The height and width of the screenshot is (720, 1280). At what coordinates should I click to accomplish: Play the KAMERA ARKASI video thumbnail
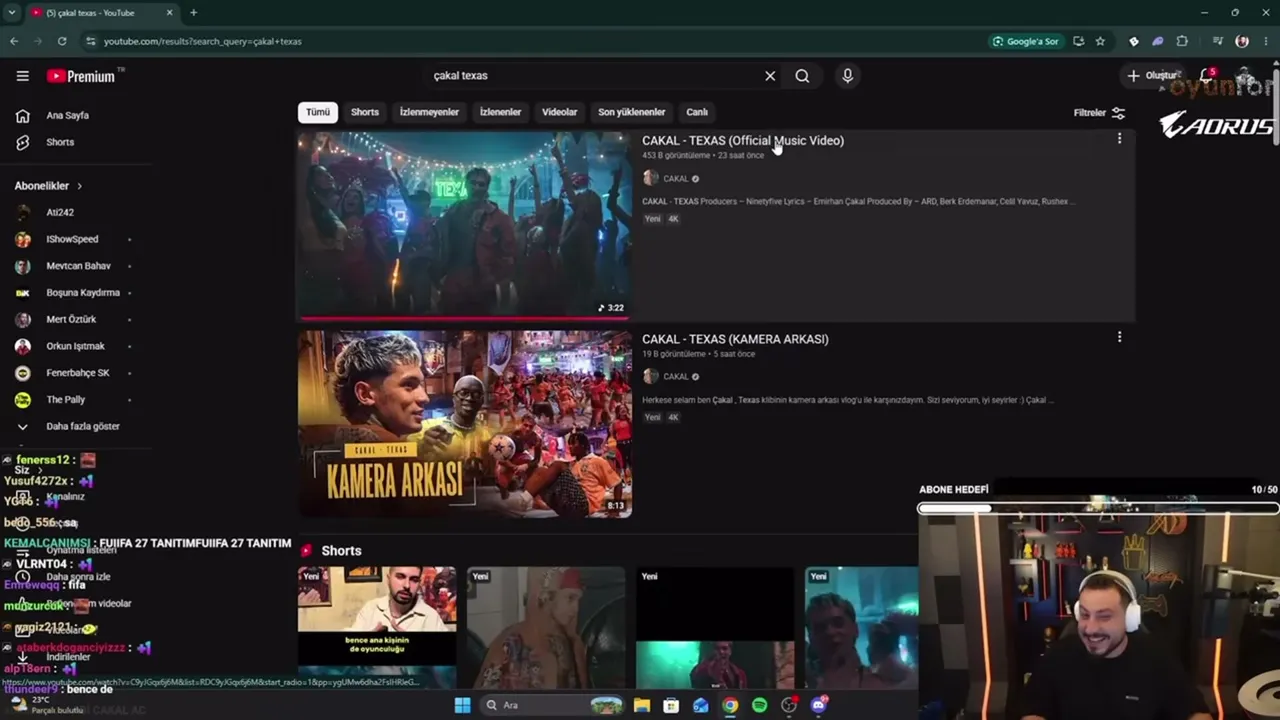tap(464, 423)
